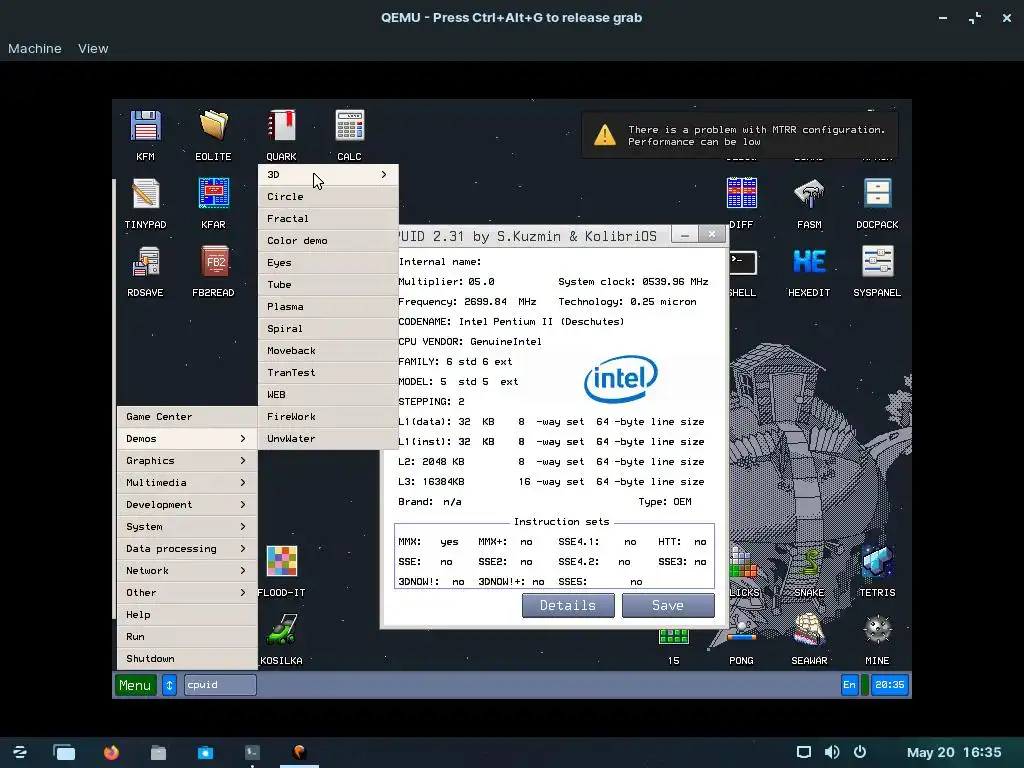The image size is (1024, 768).
Task: Click the green Menu button
Action: [135, 685]
